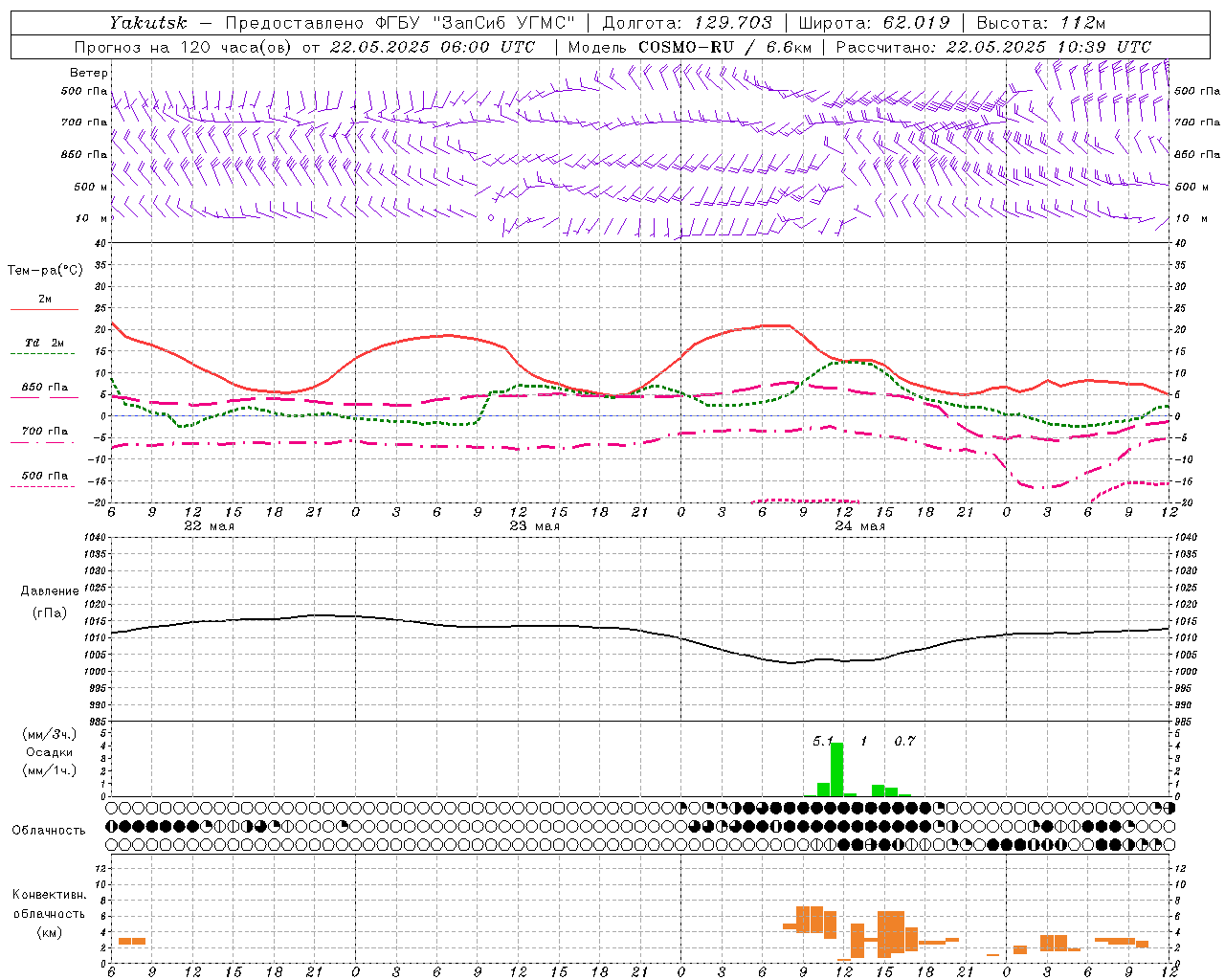Click the tallest green precipitation bar

click(836, 769)
